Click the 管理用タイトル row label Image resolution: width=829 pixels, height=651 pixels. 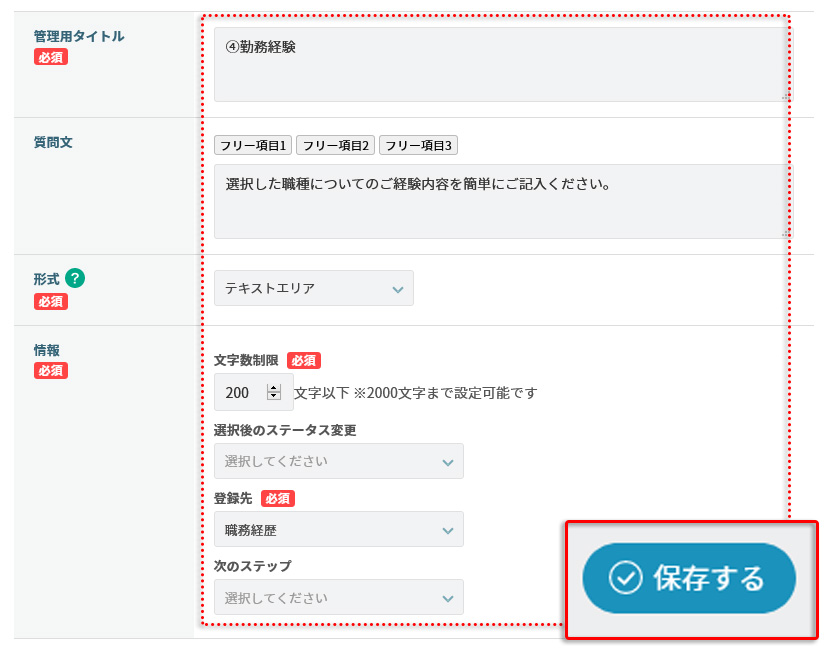click(79, 36)
